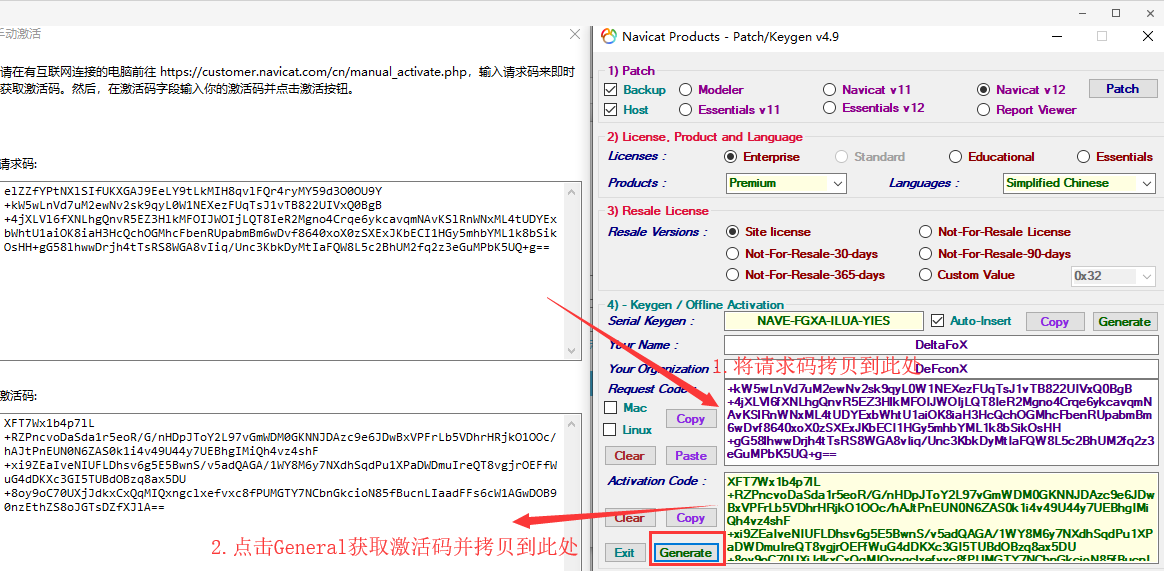The width and height of the screenshot is (1164, 571).
Task: Select Not-For-Resale-90-days radio button
Action: (925, 254)
